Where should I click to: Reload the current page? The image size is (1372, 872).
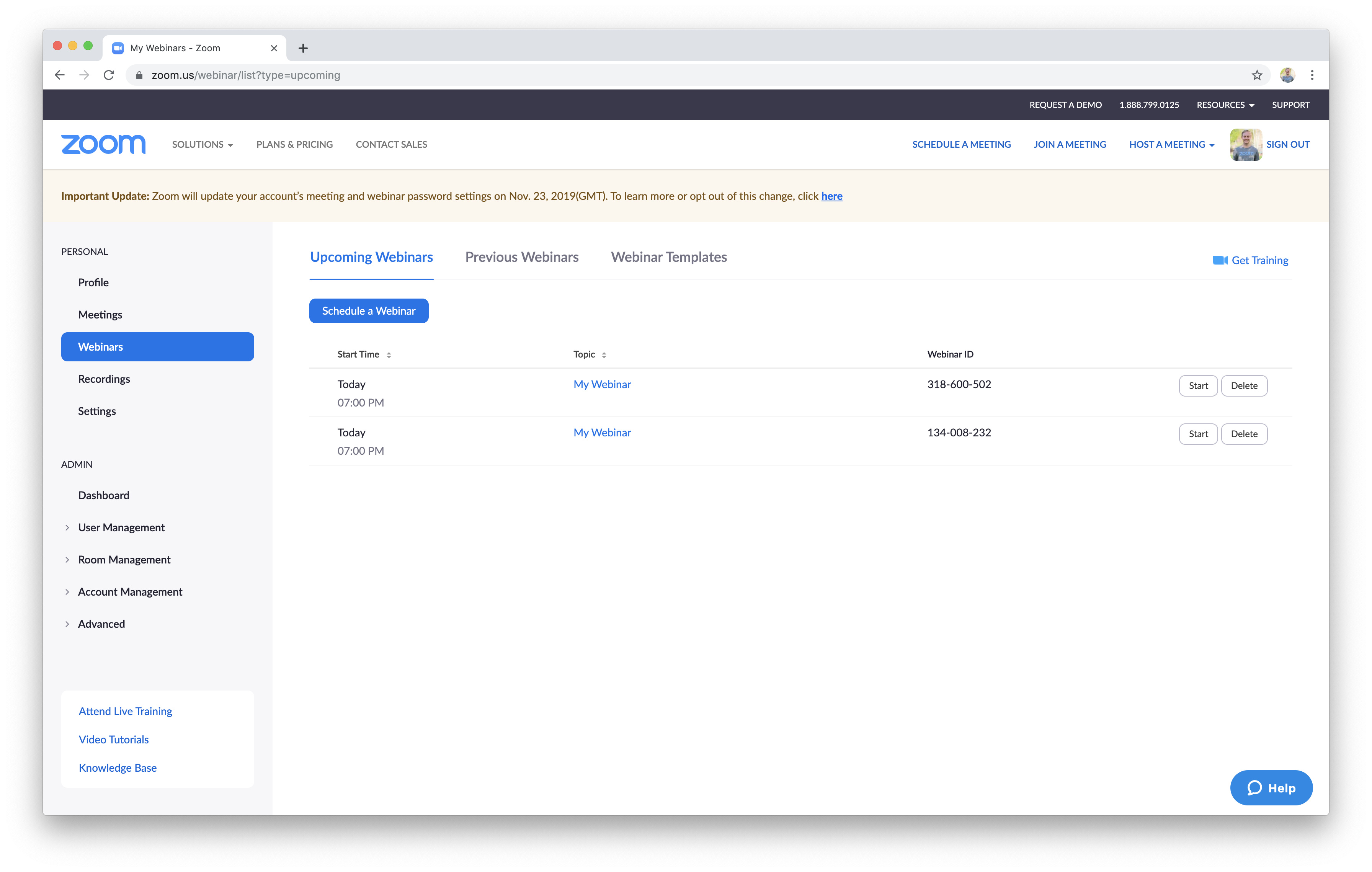(109, 75)
